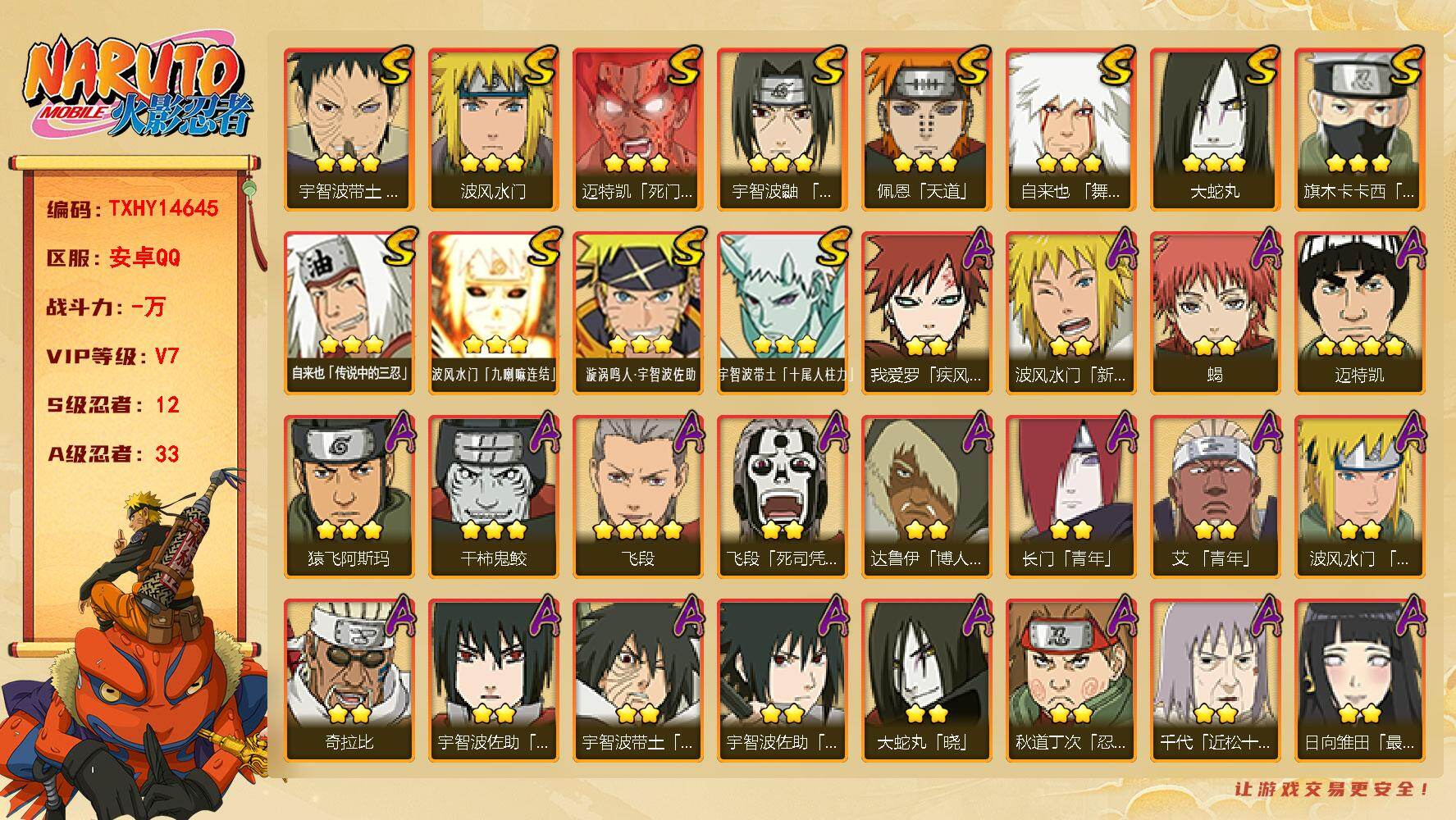Click Naruto riding the toad illustration
Viewport: 1456px width, 820px height.
pyautogui.click(x=135, y=644)
